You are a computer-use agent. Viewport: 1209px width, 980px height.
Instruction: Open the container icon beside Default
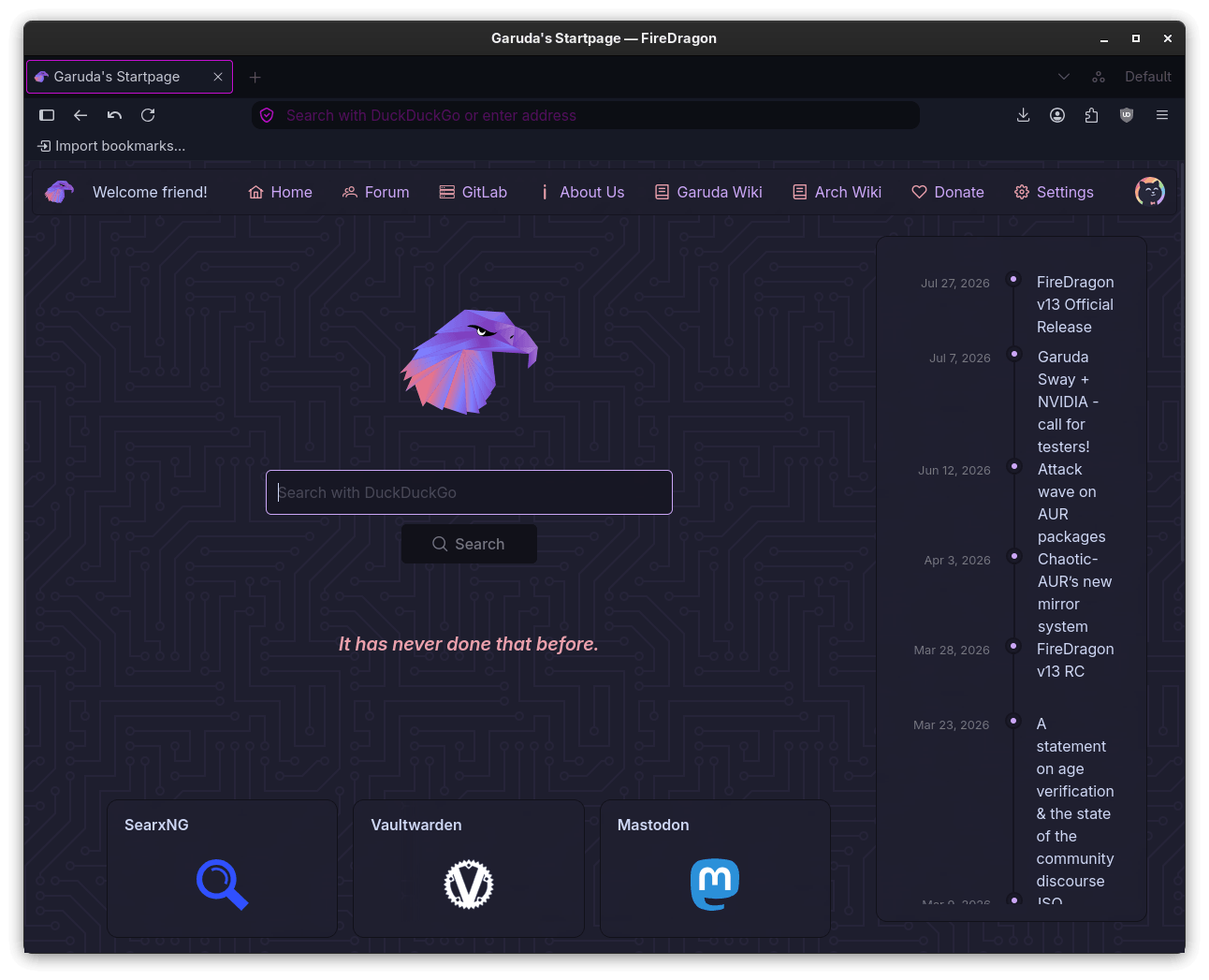[x=1099, y=77]
